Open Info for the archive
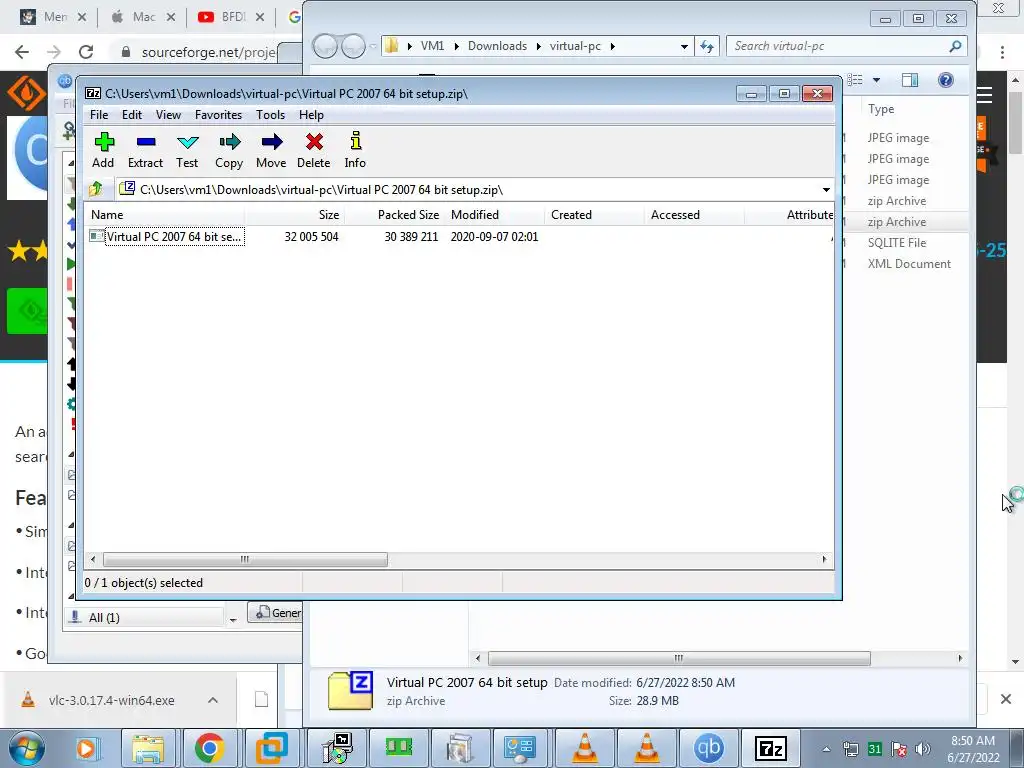The height and width of the screenshot is (768, 1024). coord(355,150)
